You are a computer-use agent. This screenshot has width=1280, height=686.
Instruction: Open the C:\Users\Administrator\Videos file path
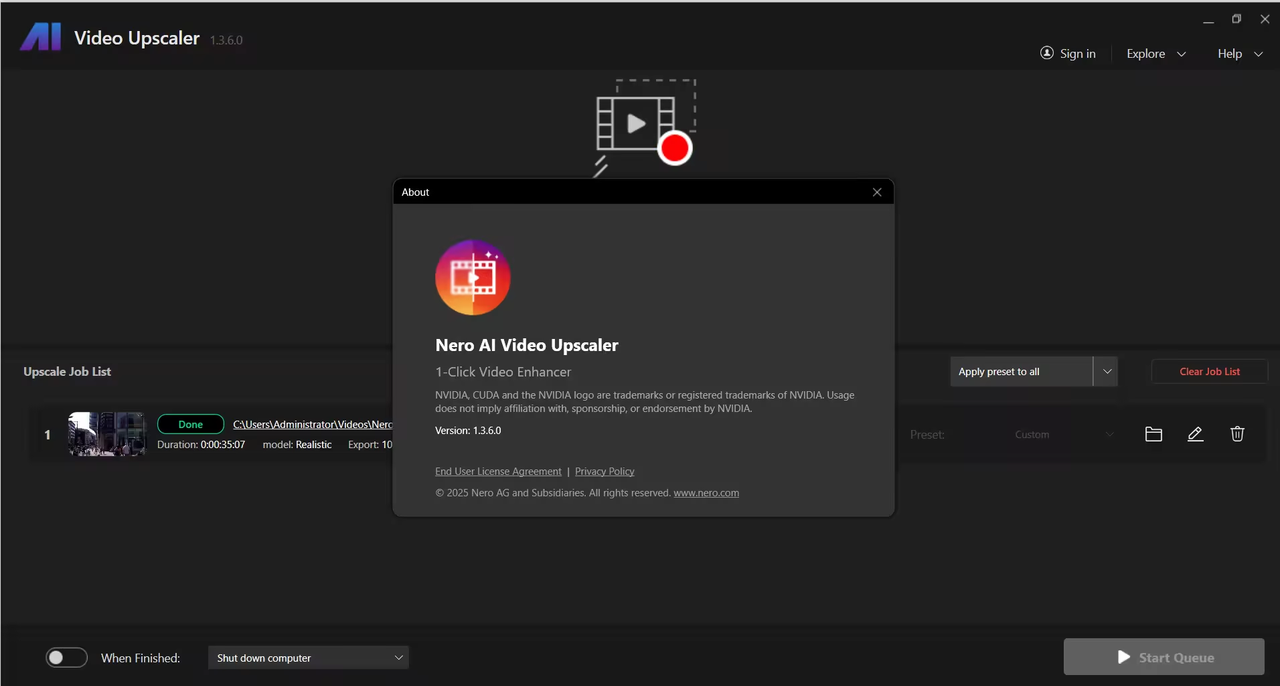[313, 424]
